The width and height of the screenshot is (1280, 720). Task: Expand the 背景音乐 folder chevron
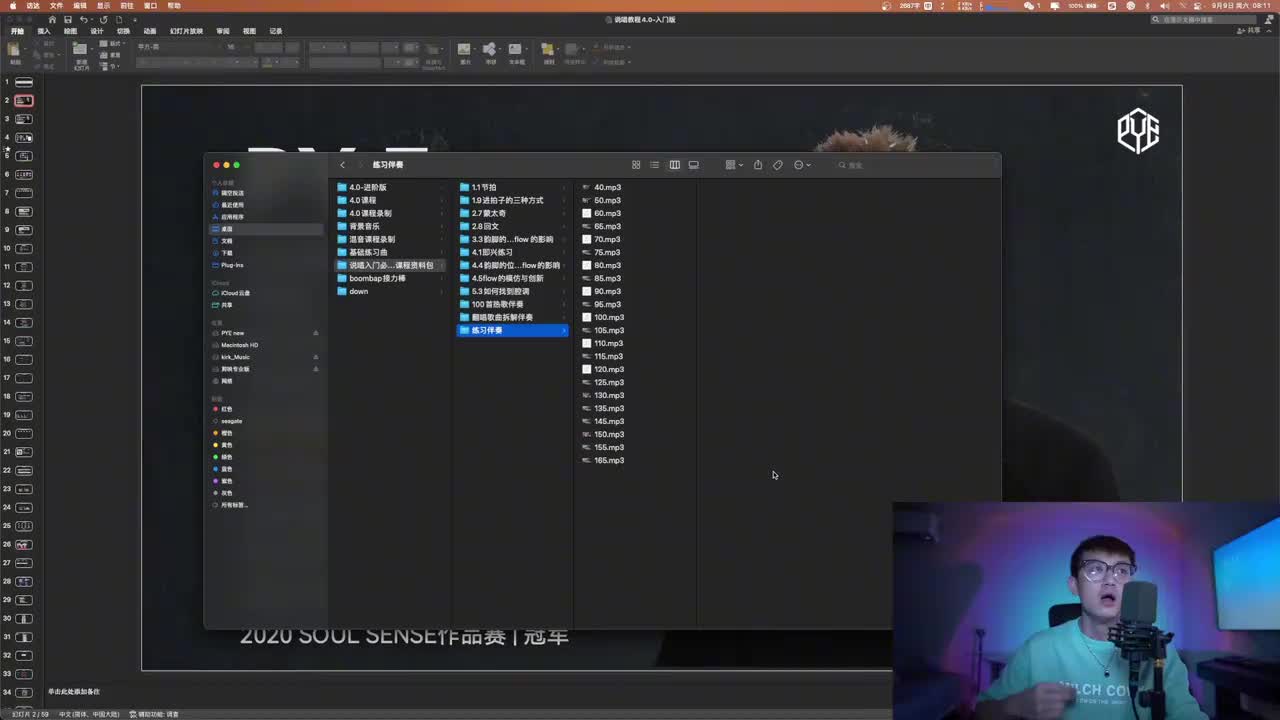click(442, 227)
